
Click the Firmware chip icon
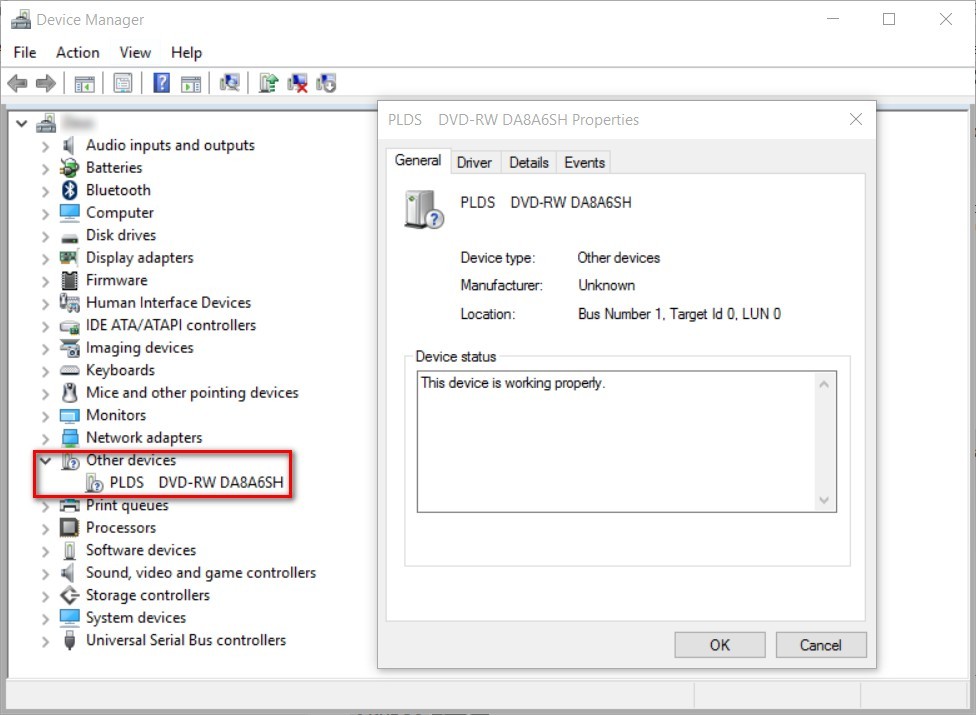pyautogui.click(x=70, y=280)
